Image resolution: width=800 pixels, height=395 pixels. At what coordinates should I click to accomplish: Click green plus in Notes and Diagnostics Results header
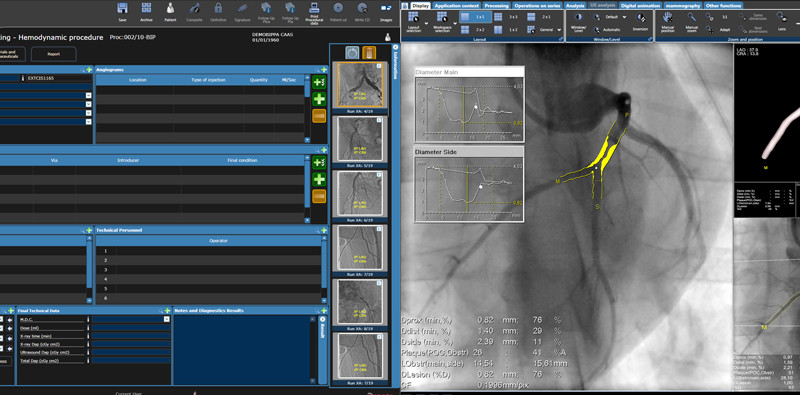click(x=324, y=310)
